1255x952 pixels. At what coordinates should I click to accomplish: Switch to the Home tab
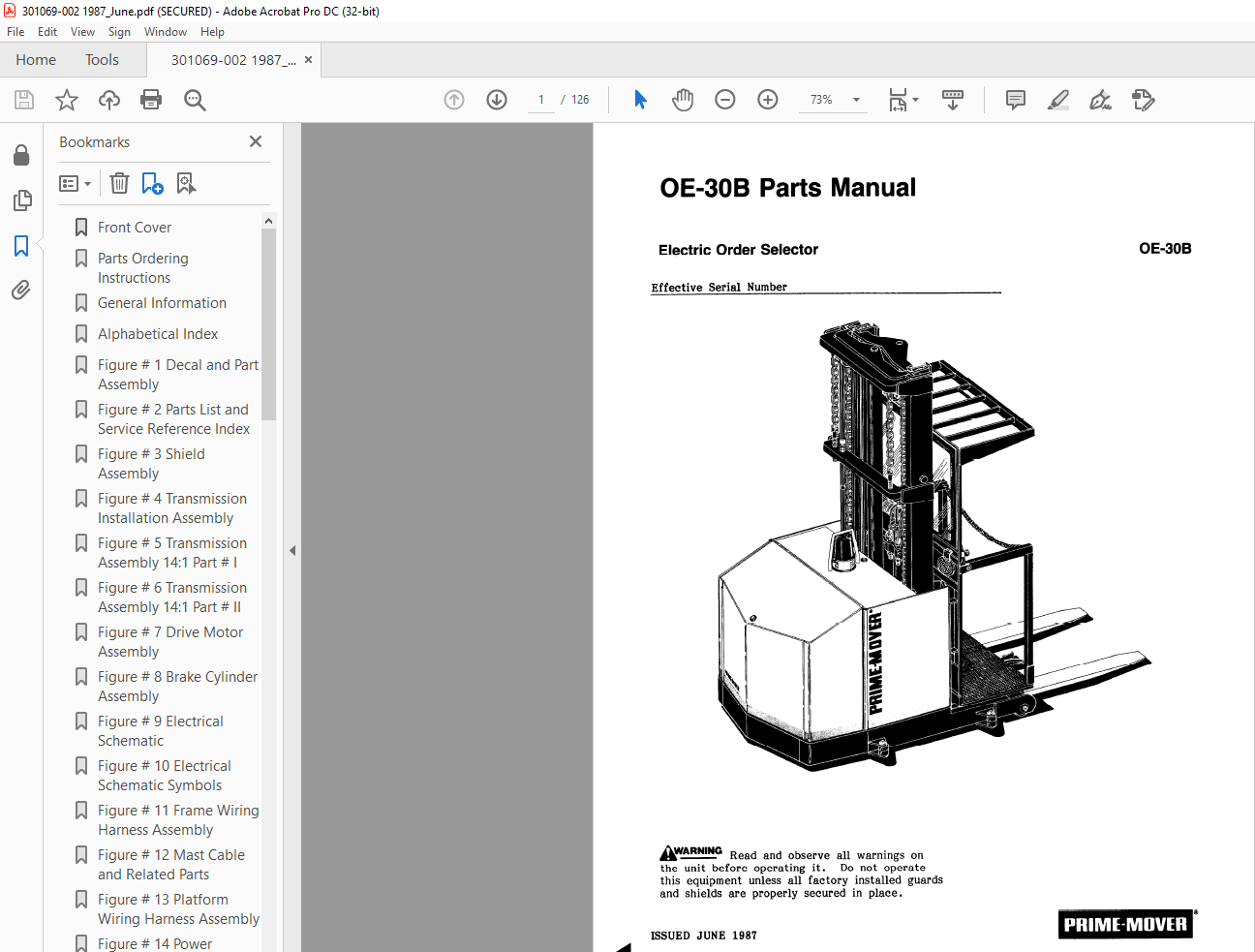coord(36,60)
